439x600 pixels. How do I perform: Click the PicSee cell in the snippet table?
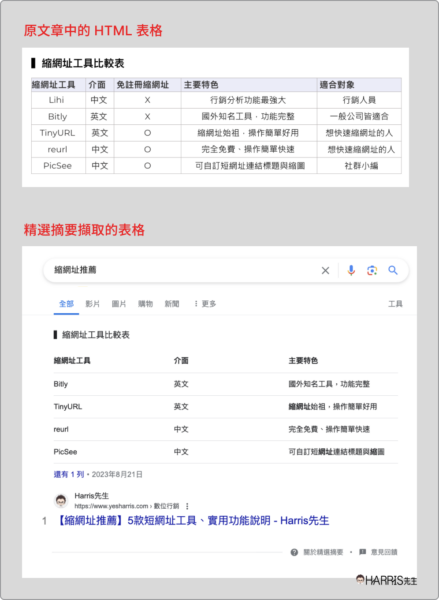(x=65, y=452)
